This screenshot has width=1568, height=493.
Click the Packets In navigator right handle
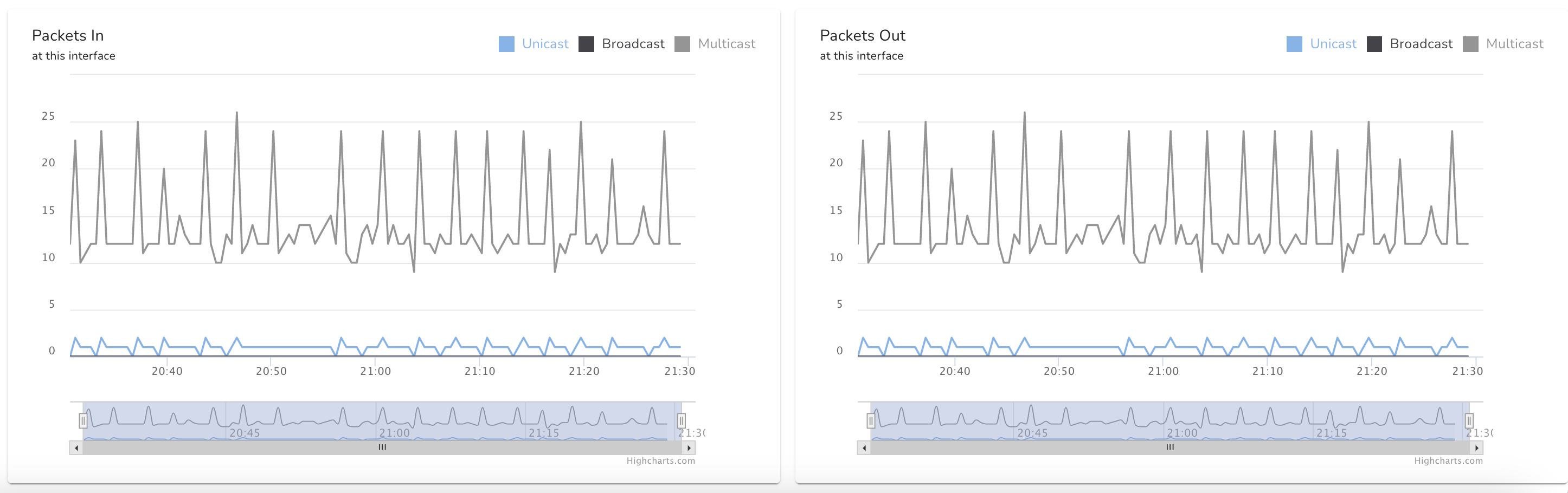point(681,420)
